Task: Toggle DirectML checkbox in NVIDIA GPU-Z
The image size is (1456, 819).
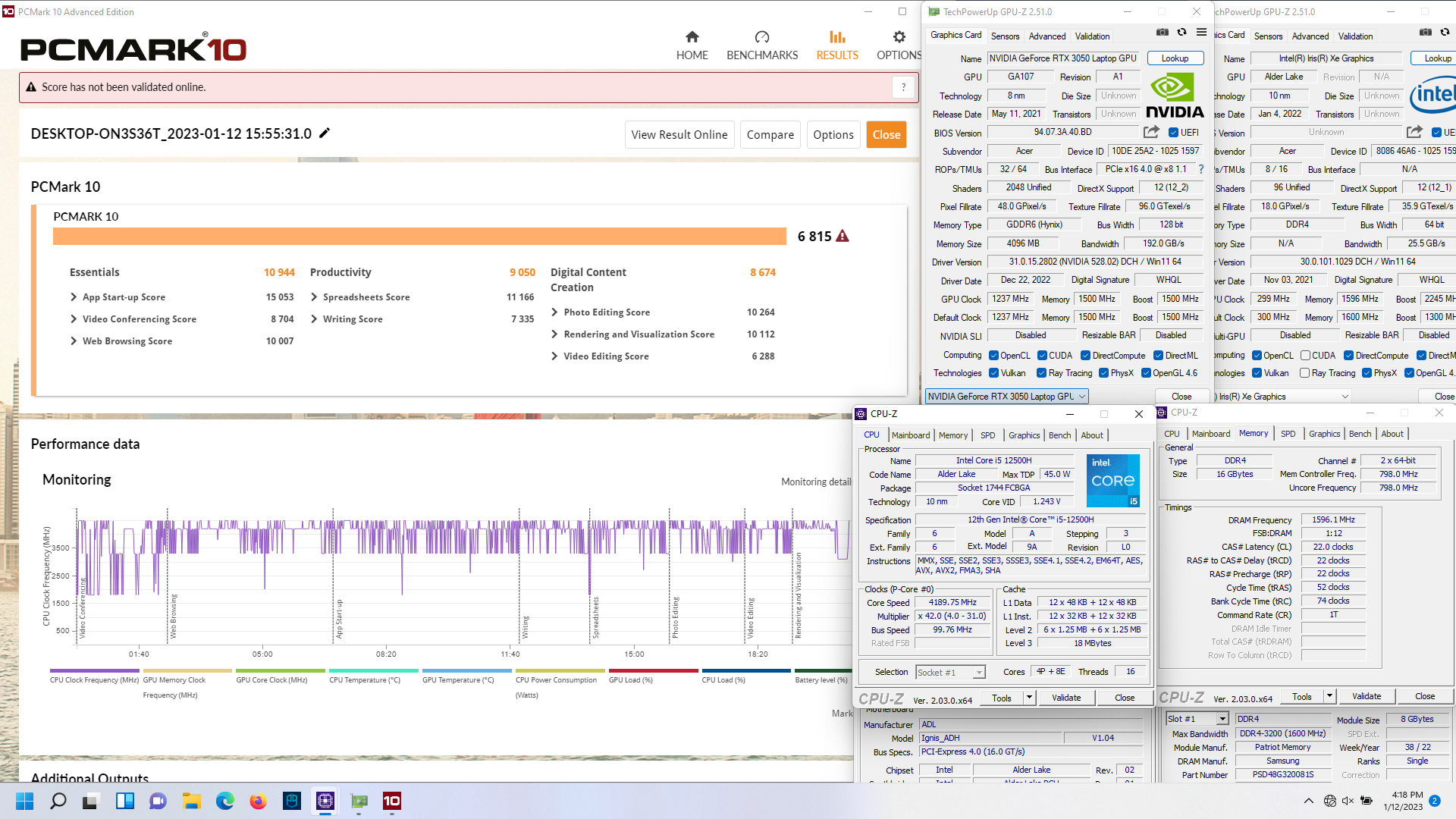Action: click(x=1158, y=356)
